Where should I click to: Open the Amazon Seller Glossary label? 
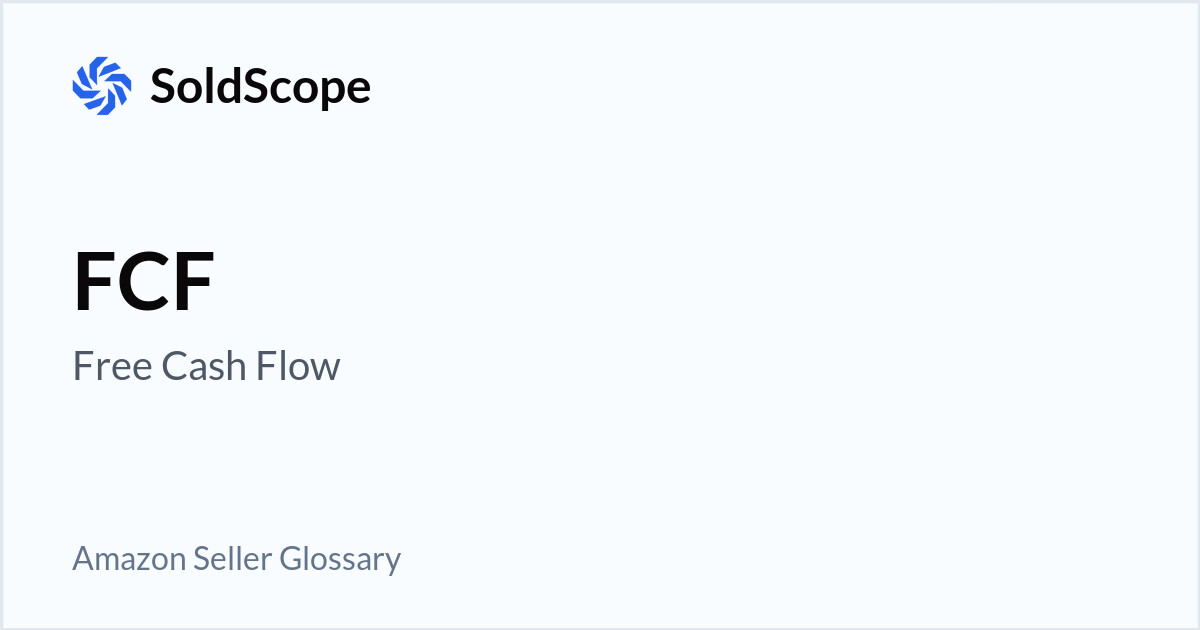[x=236, y=558]
